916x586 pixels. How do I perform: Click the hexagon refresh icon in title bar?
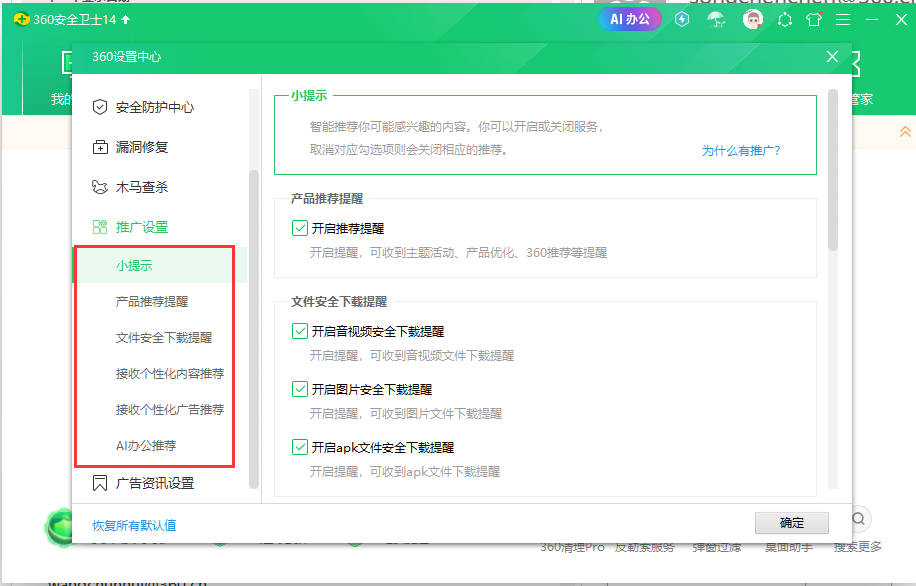coord(785,20)
